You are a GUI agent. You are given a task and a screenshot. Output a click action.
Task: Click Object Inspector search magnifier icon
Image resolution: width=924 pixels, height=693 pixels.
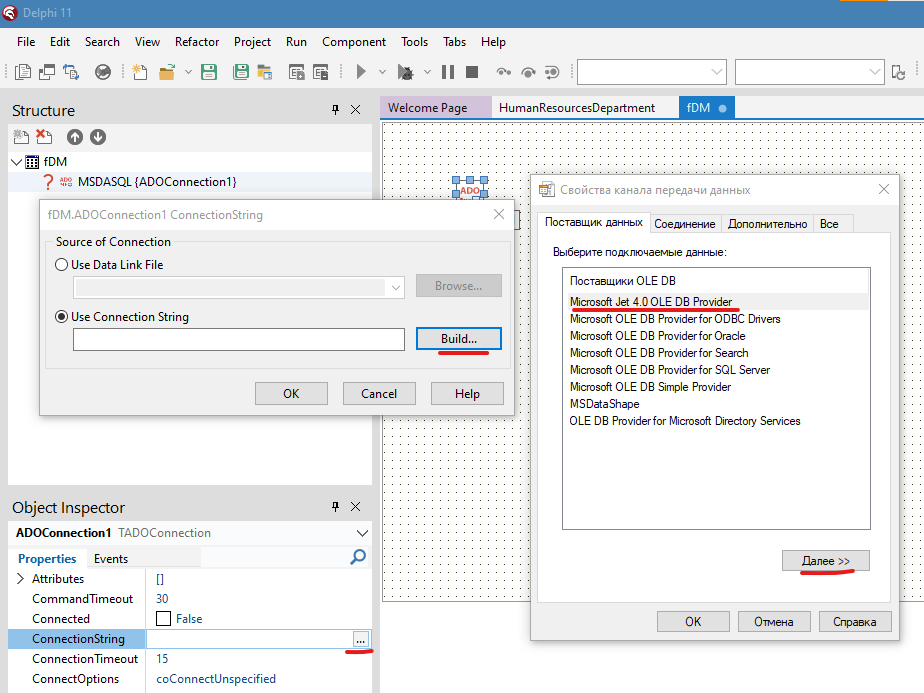(x=358, y=557)
